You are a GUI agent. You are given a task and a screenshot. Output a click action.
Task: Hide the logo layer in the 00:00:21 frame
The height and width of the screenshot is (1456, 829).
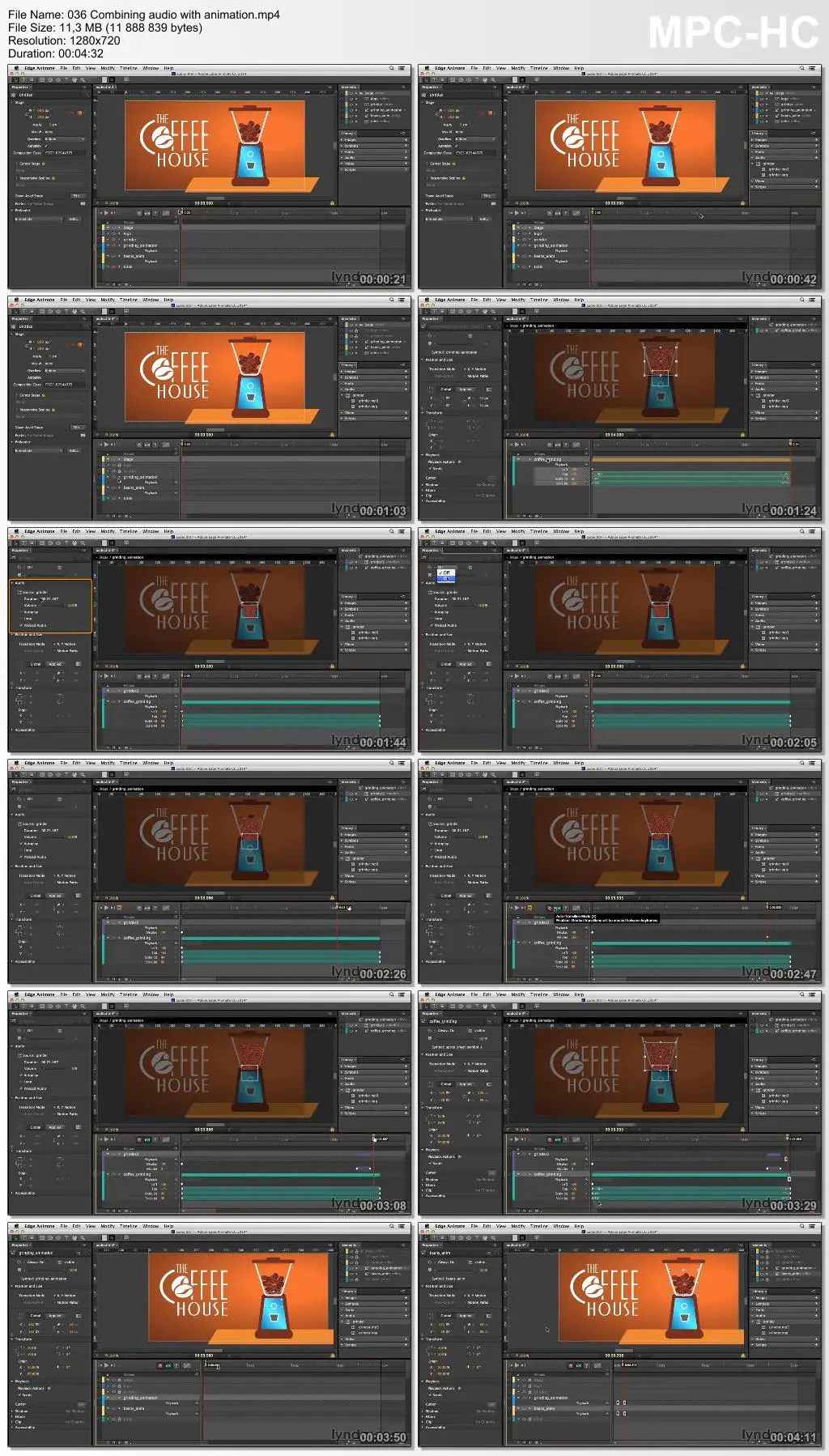pos(113,233)
